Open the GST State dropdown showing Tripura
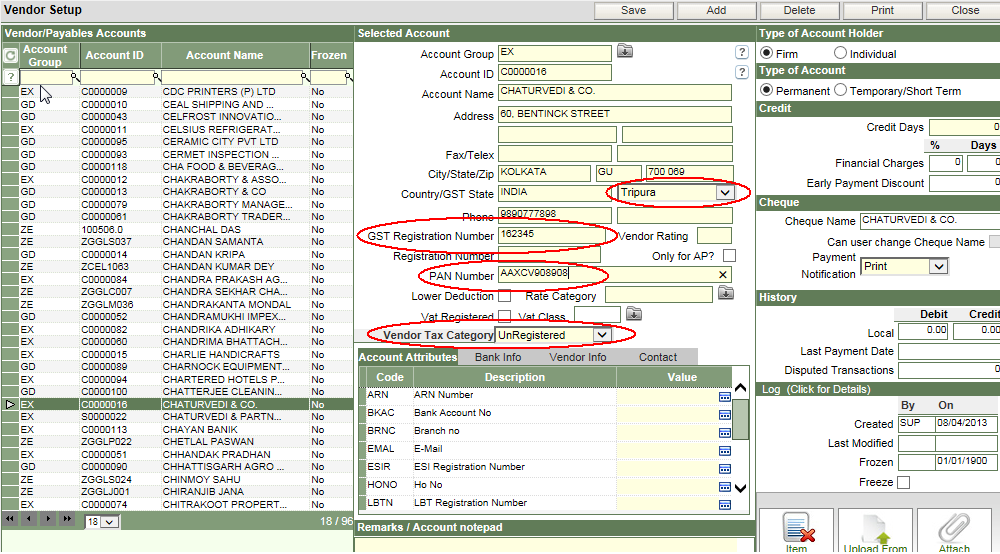 pyautogui.click(x=724, y=193)
